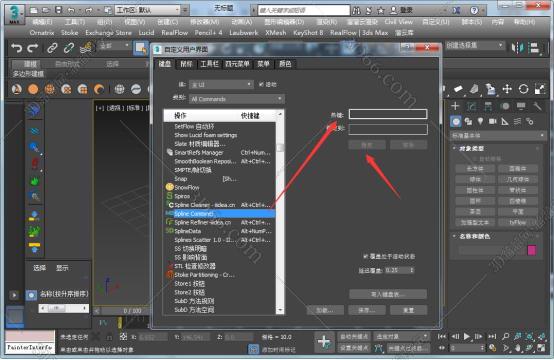This screenshot has height=360, width=554.
Task: Toggle the 活动 (Active) checkbox in dialog
Action: coord(261,84)
